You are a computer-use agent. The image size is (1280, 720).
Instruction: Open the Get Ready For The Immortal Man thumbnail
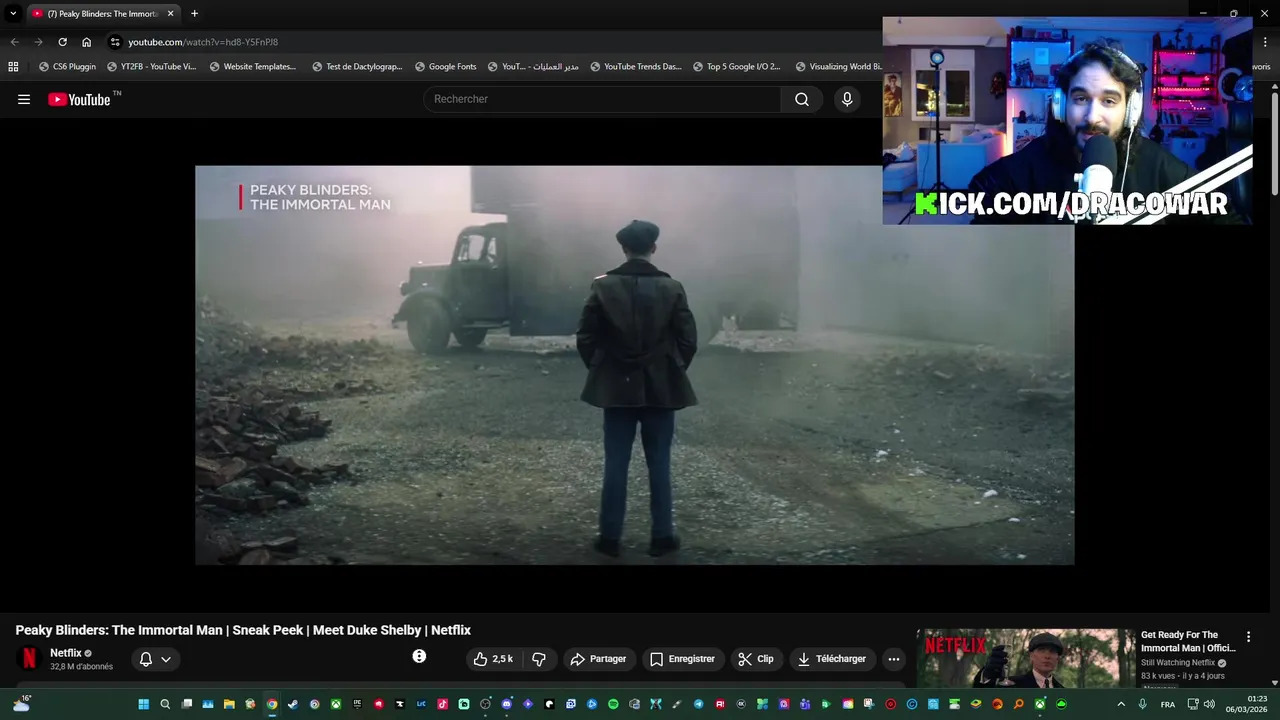pos(1025,658)
